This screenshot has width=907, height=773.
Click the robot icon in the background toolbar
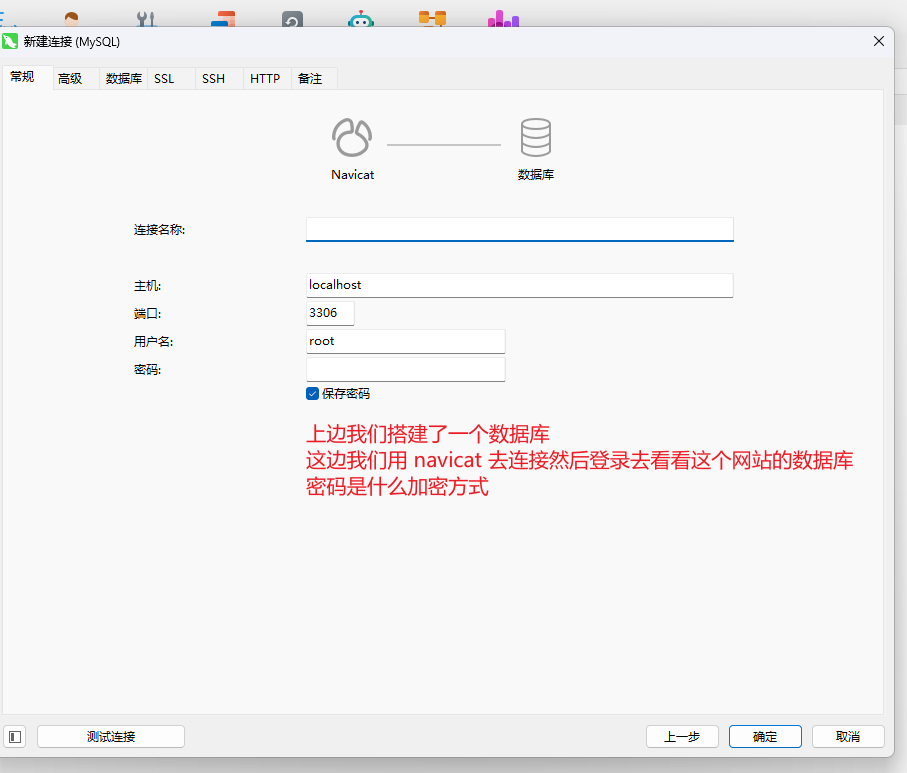point(361,20)
